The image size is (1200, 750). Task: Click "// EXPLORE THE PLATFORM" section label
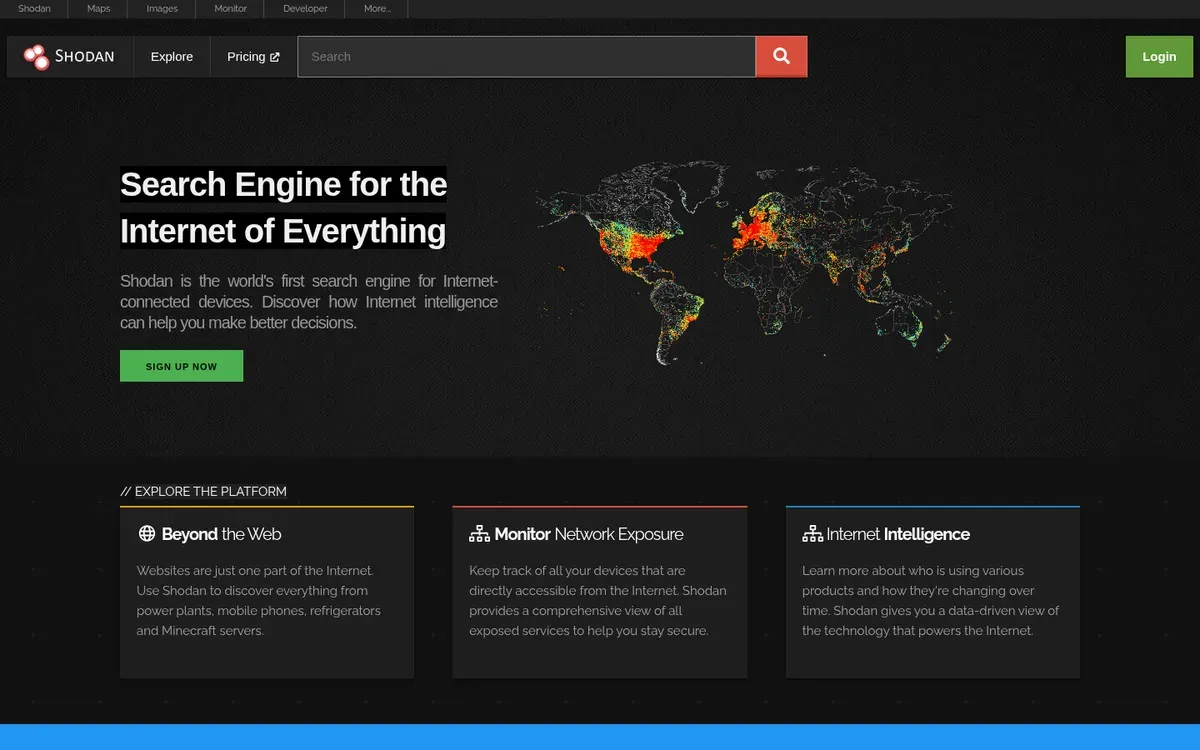[203, 491]
